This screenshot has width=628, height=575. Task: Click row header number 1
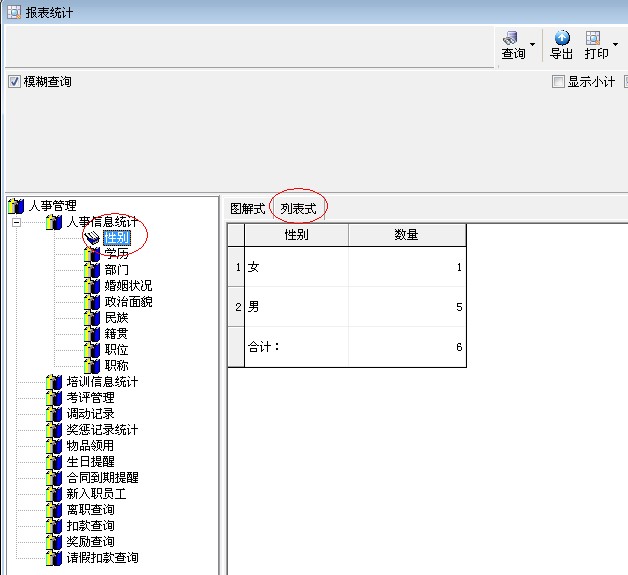point(236,267)
